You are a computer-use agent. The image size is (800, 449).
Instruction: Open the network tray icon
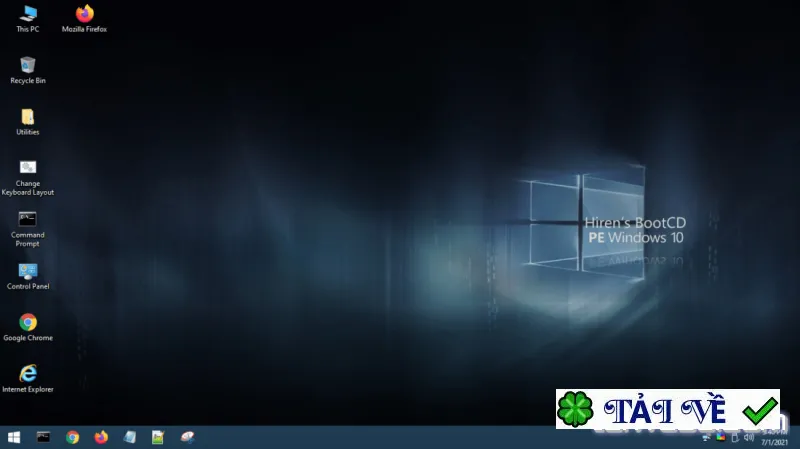(706, 437)
